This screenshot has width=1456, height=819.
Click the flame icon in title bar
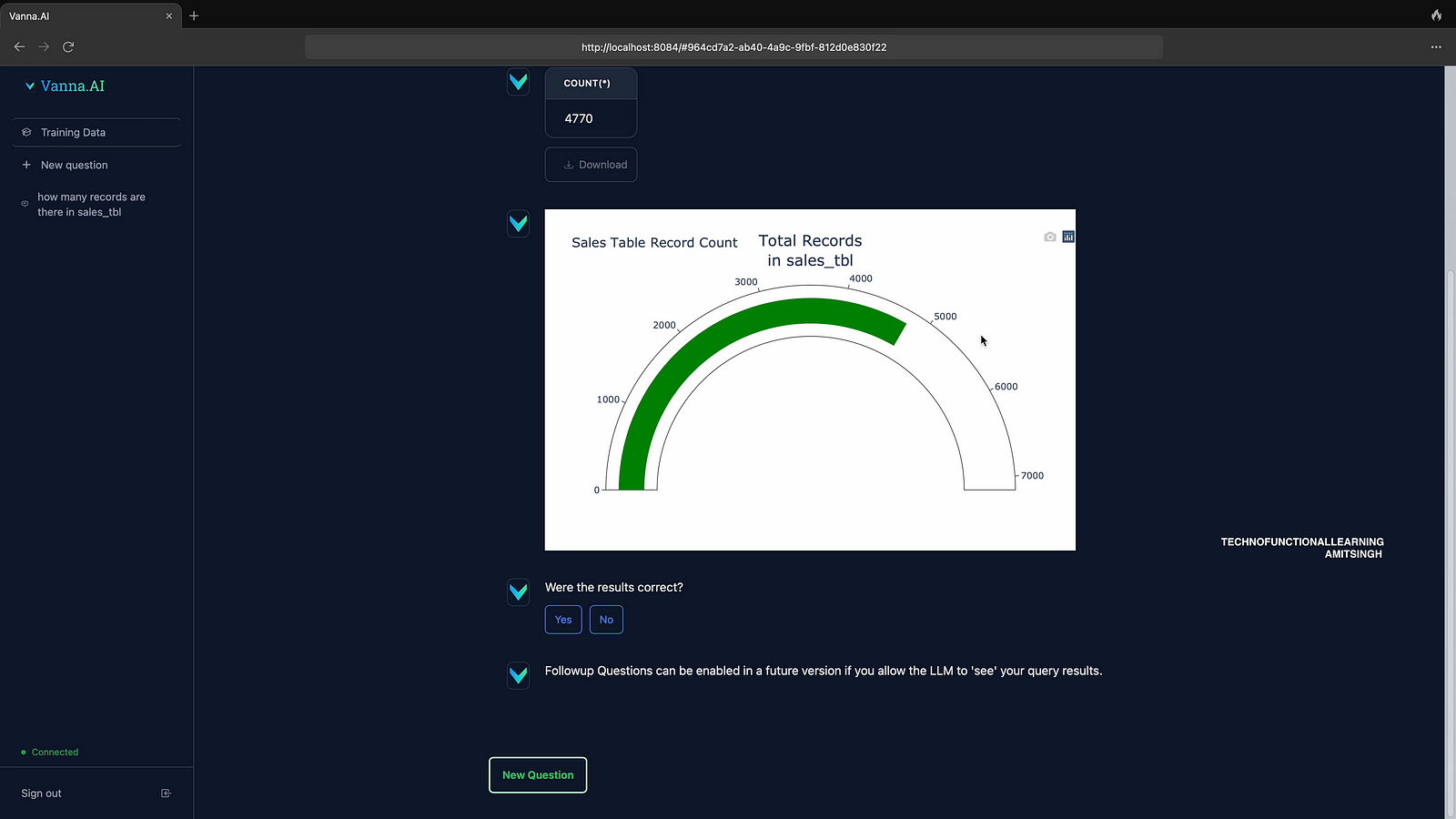click(1436, 15)
